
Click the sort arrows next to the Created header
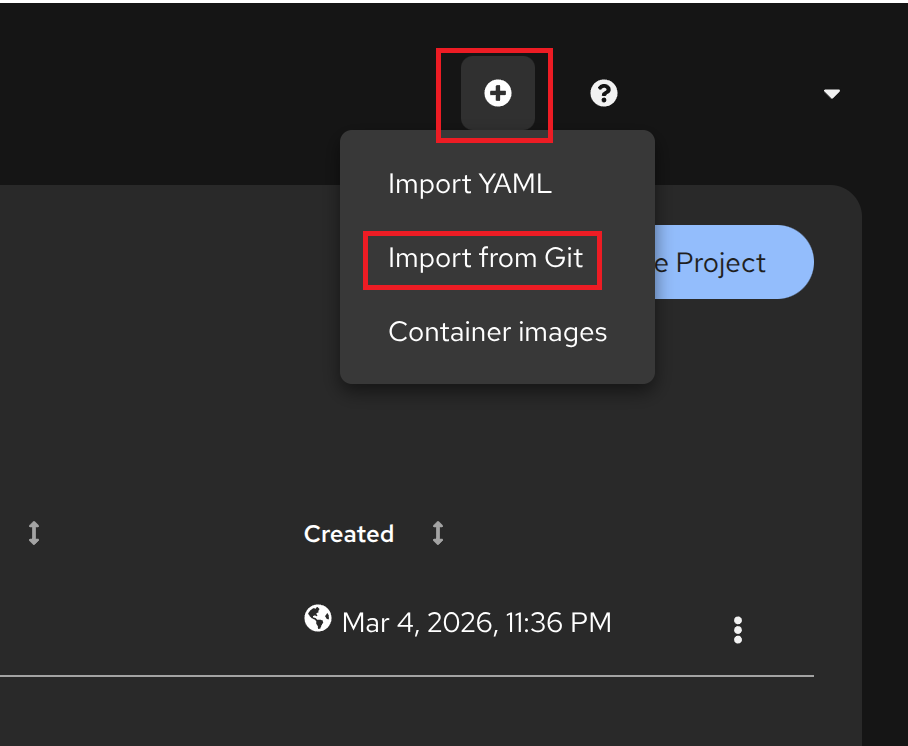437,533
